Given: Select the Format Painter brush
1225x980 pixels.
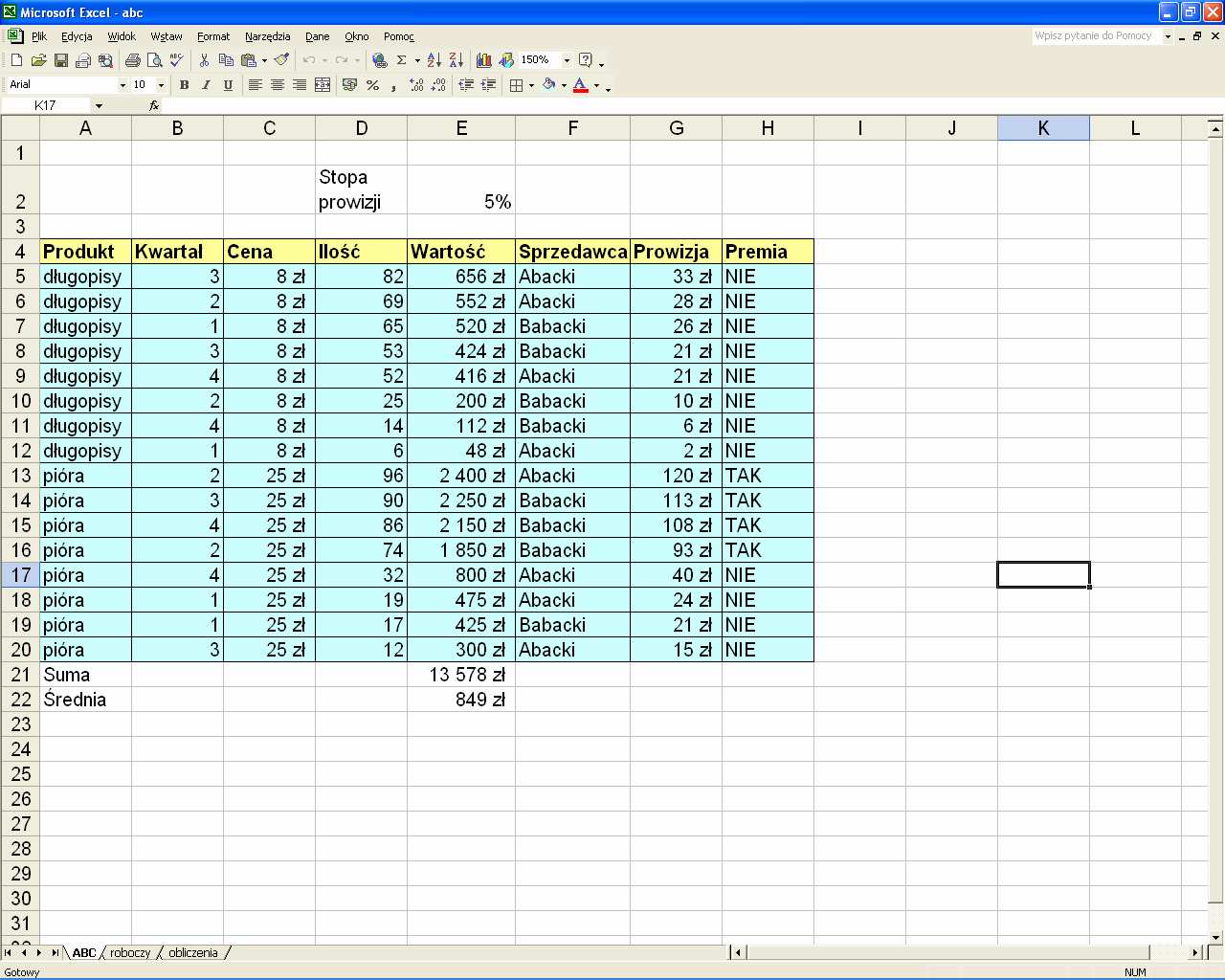Looking at the screenshot, I should [281, 60].
